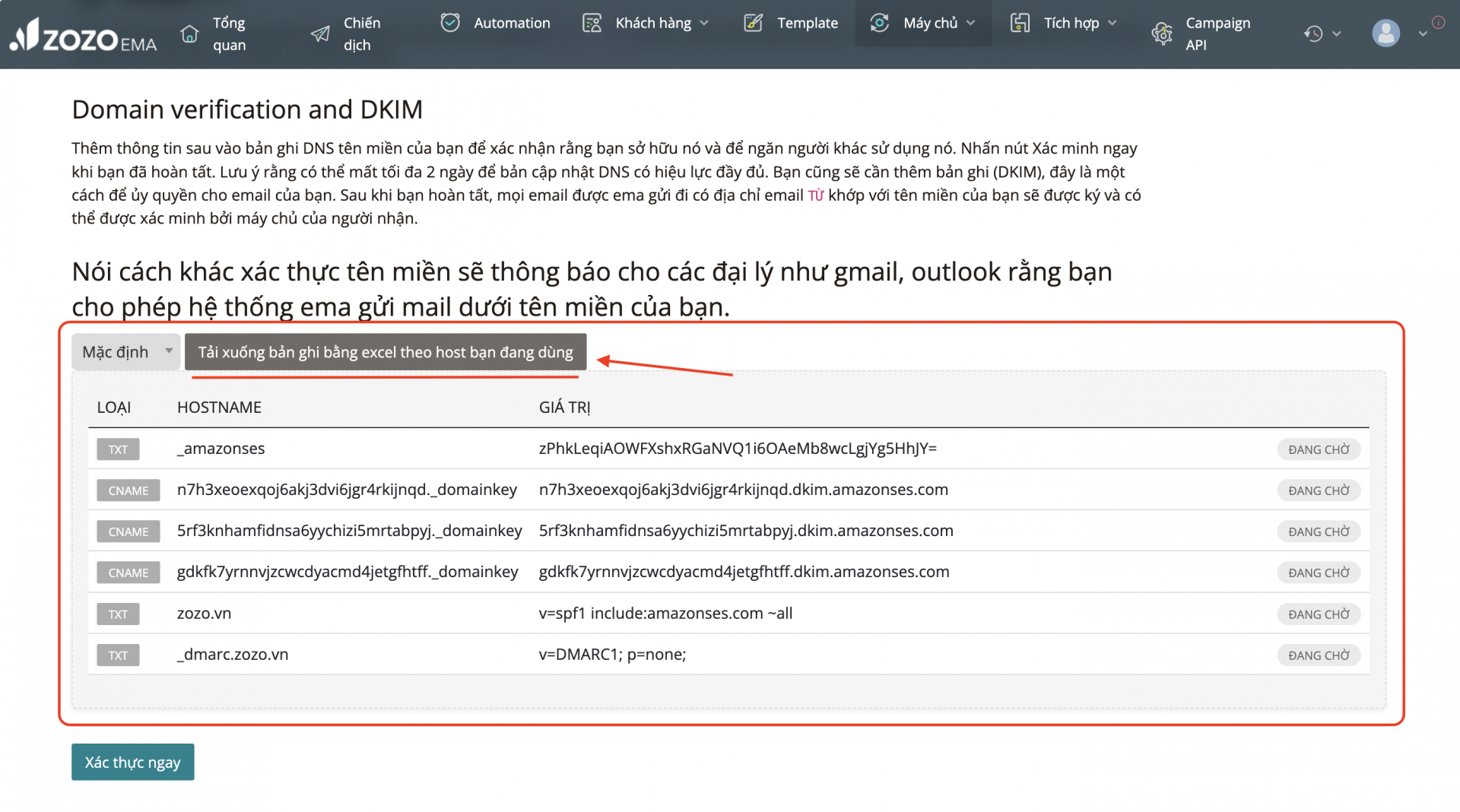Click the _dmarc.zozo.vn hostname
The height and width of the screenshot is (812, 1460).
(x=233, y=655)
